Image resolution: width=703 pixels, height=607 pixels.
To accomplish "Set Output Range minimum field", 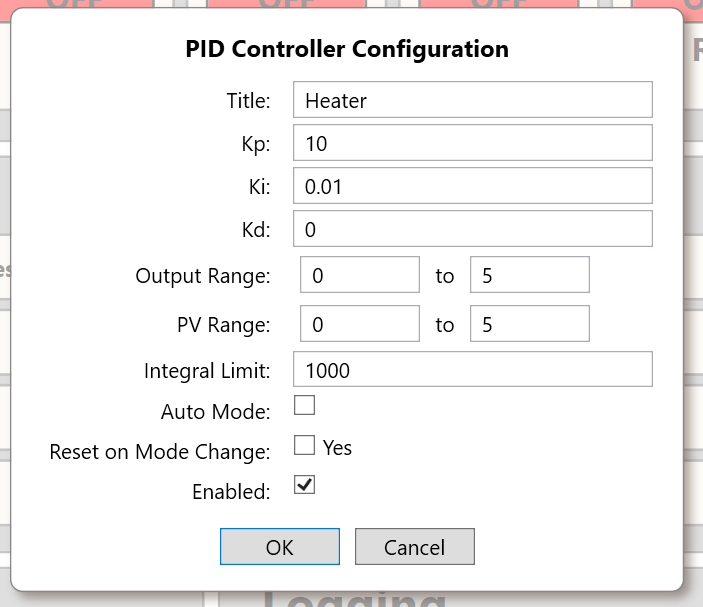I will click(360, 274).
